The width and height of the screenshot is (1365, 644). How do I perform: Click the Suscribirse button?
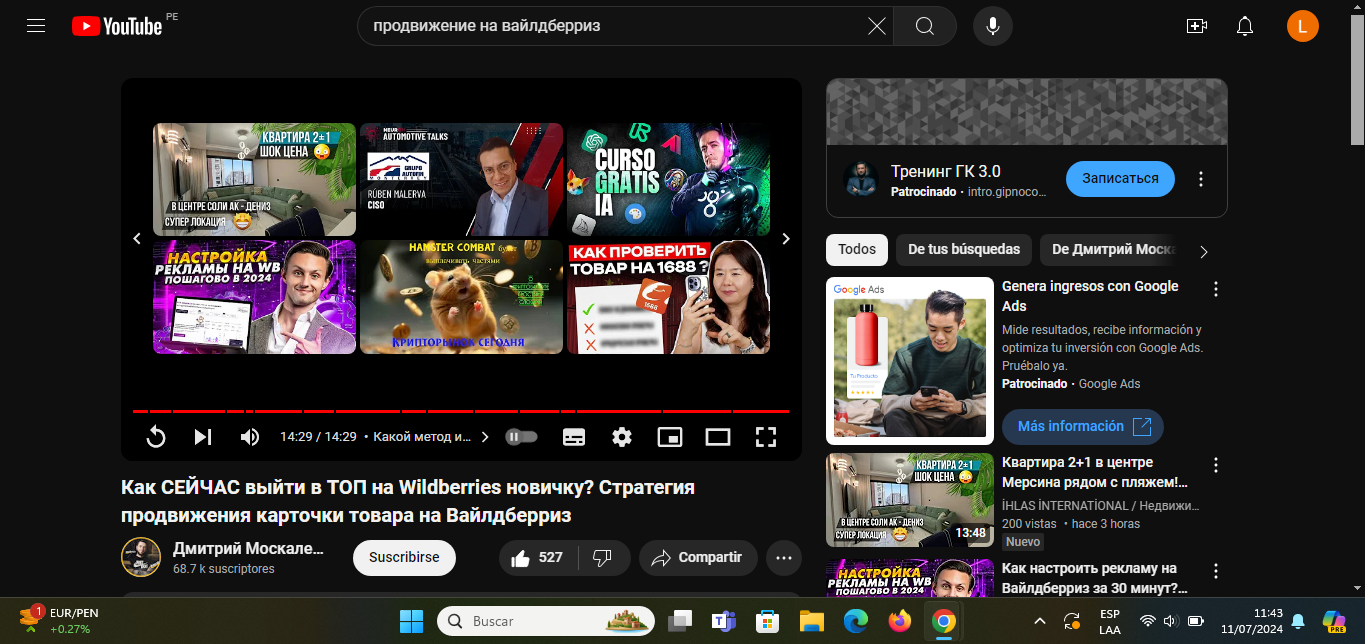404,558
